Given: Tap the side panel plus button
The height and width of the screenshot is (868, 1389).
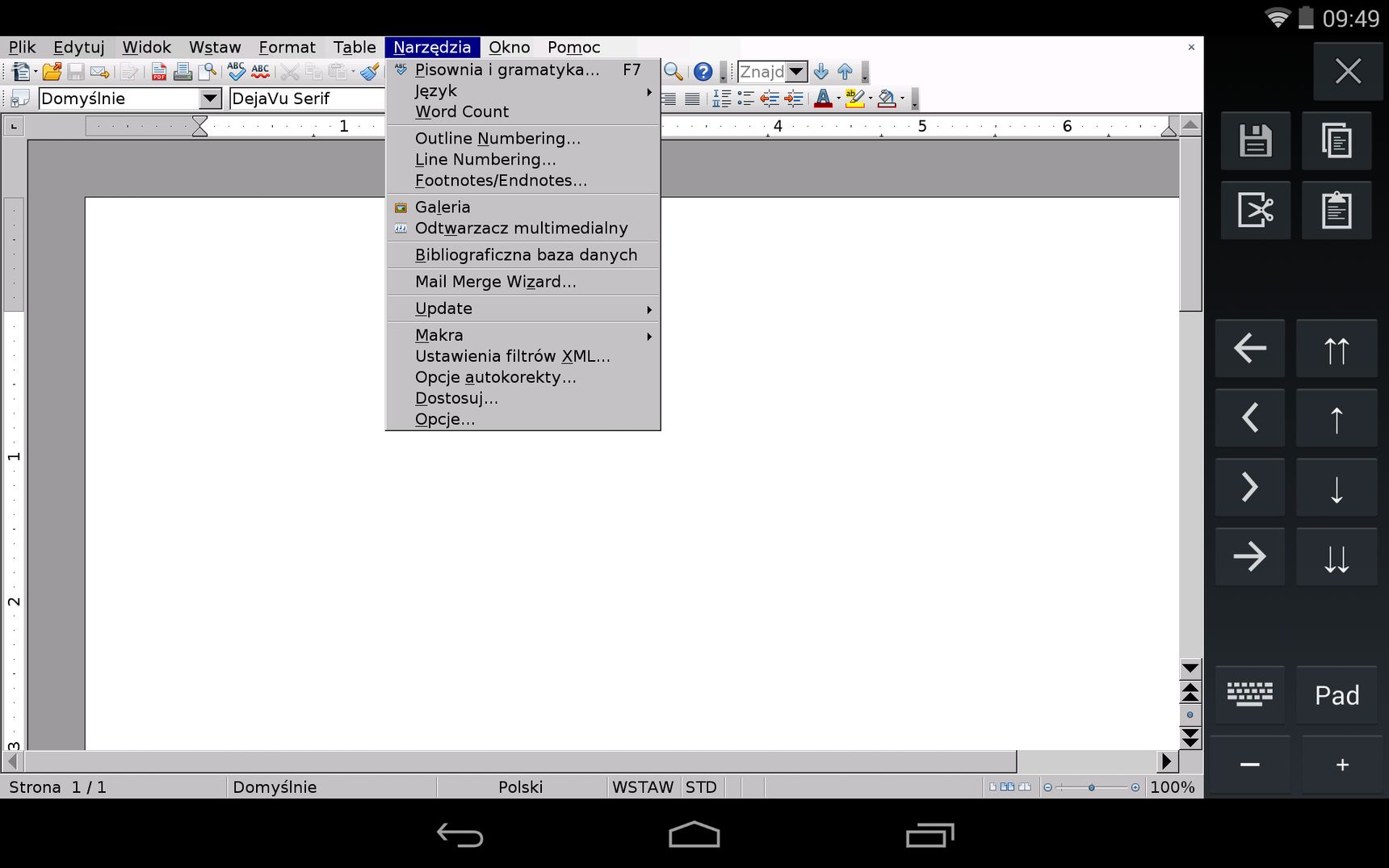Looking at the screenshot, I should (1342, 764).
